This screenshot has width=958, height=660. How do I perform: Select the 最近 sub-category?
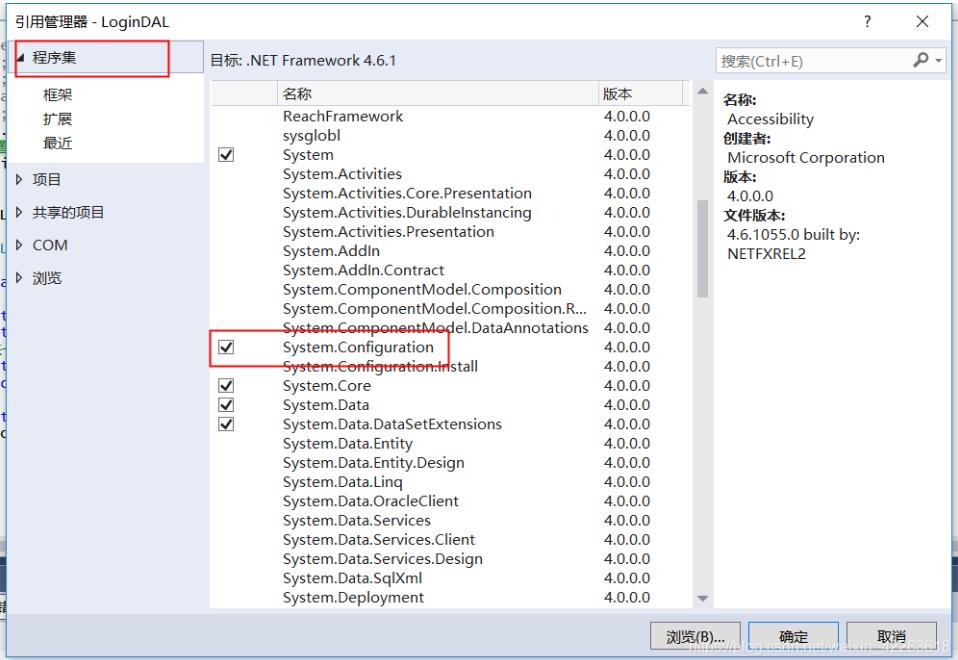(x=57, y=143)
